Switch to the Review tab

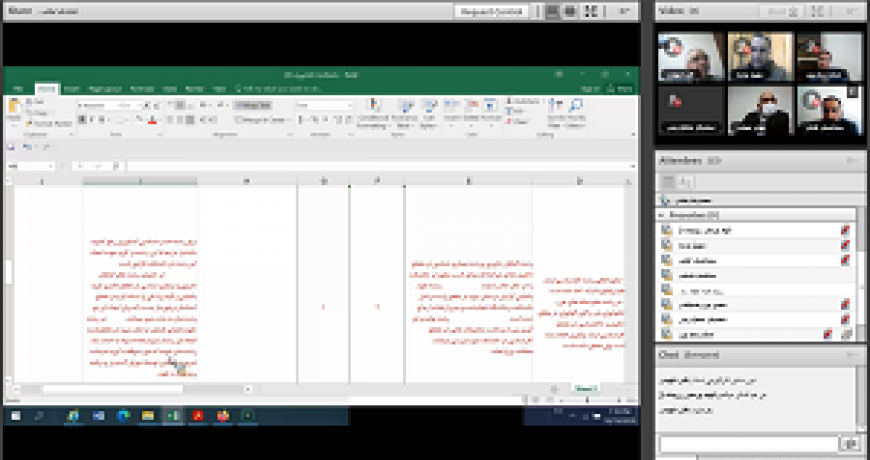[x=194, y=89]
